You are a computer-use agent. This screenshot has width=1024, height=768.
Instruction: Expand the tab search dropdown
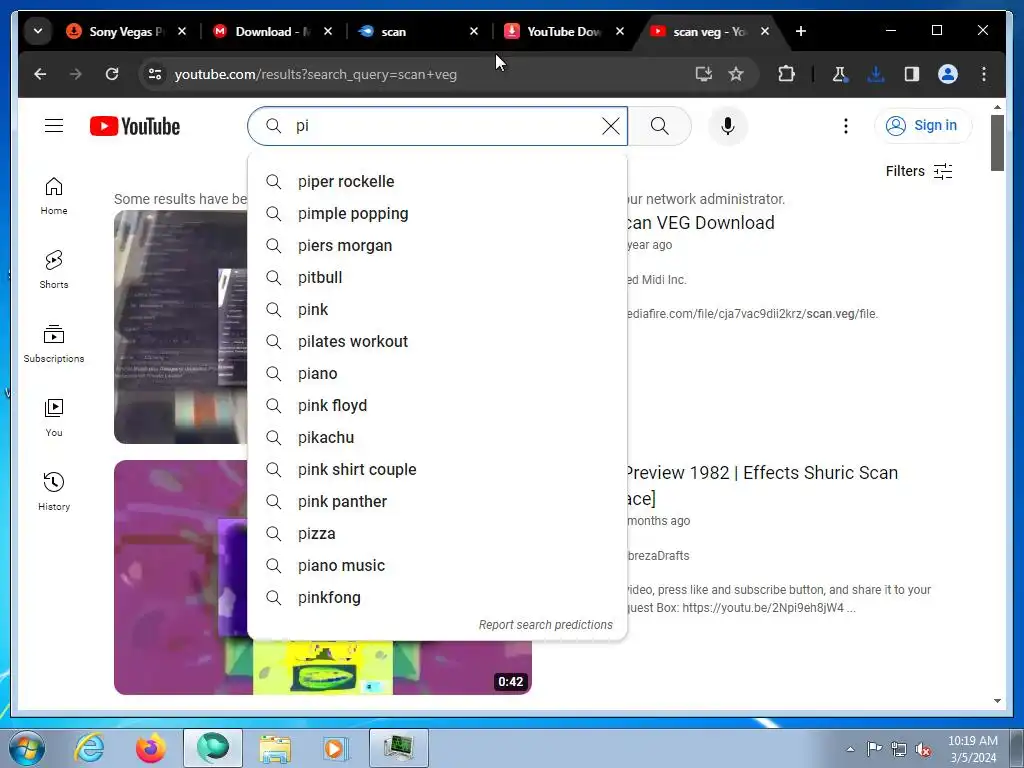coord(38,31)
